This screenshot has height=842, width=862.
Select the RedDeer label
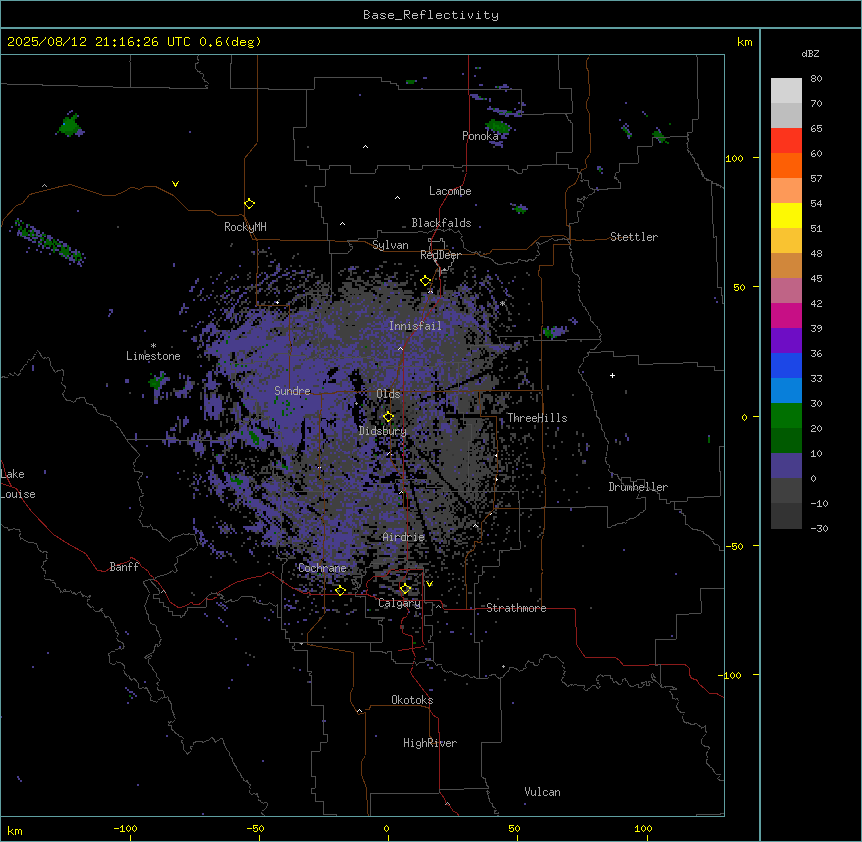tap(440, 255)
